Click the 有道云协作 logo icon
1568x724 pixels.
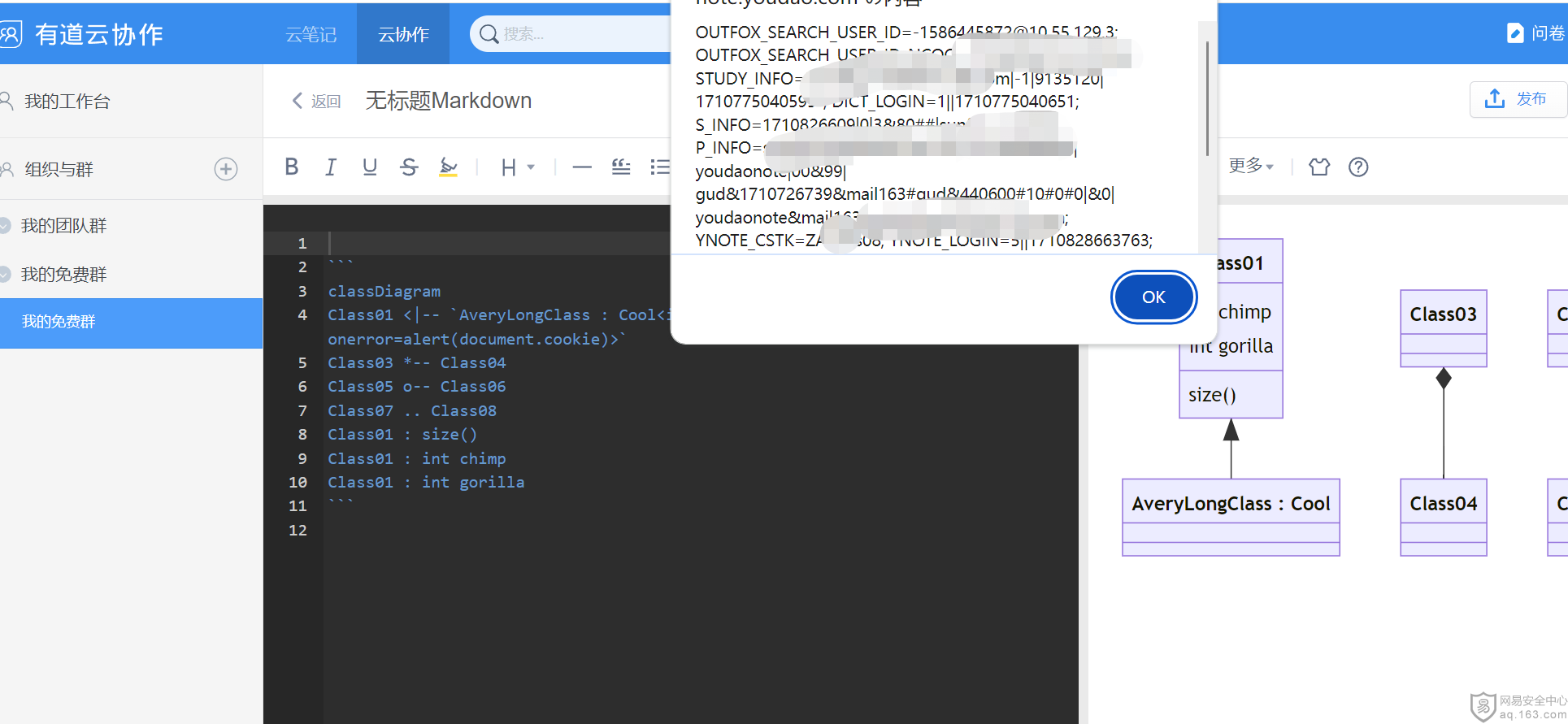pyautogui.click(x=10, y=34)
